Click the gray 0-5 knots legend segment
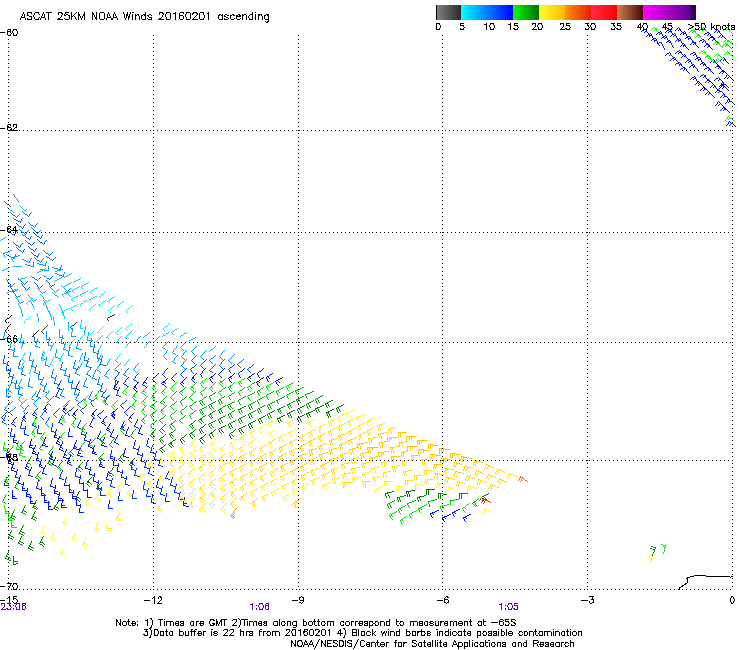740x650 pixels. tap(448, 12)
